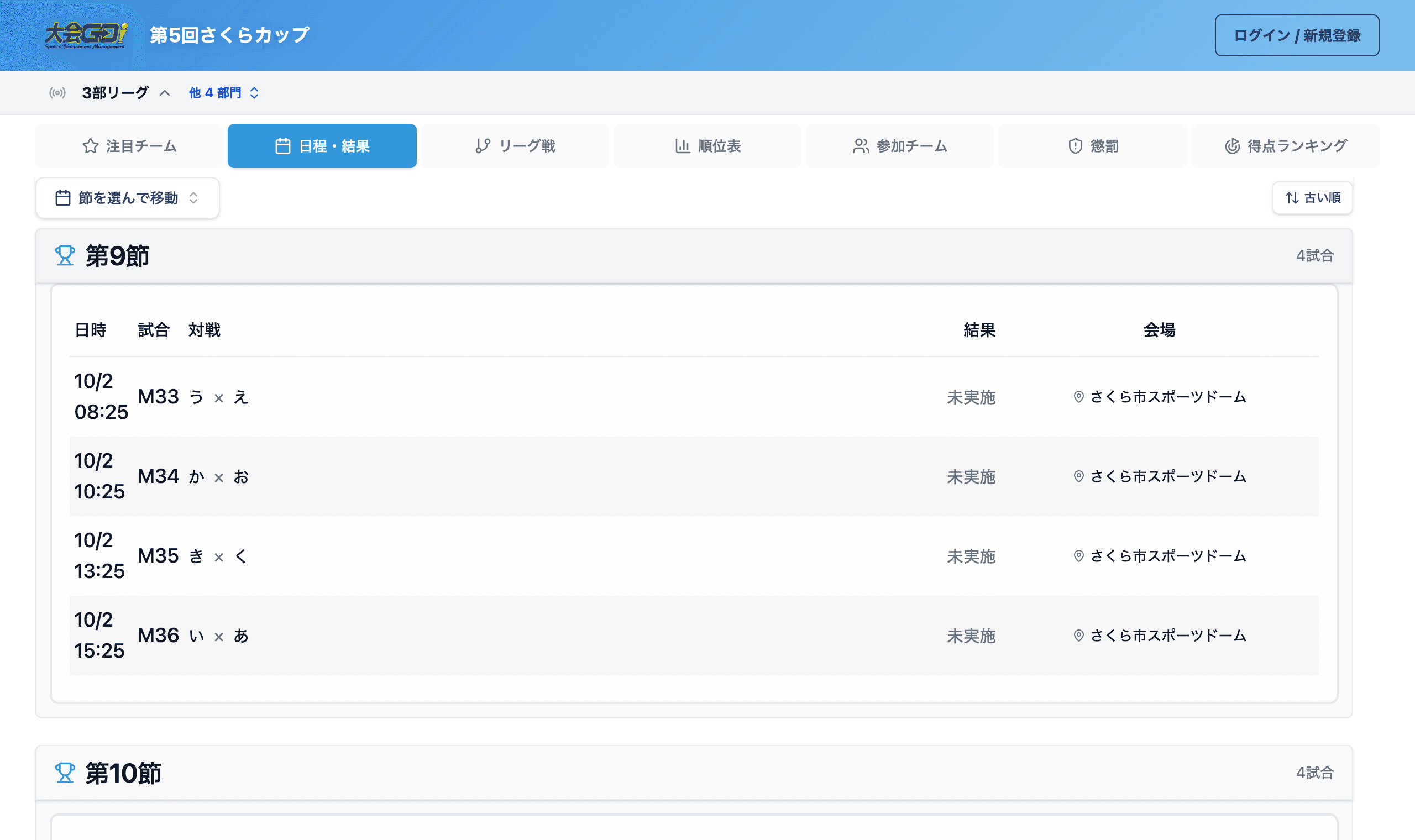The image size is (1415, 840).
Task: Click the calendar icon in 節を選んで移動
Action: click(63, 198)
